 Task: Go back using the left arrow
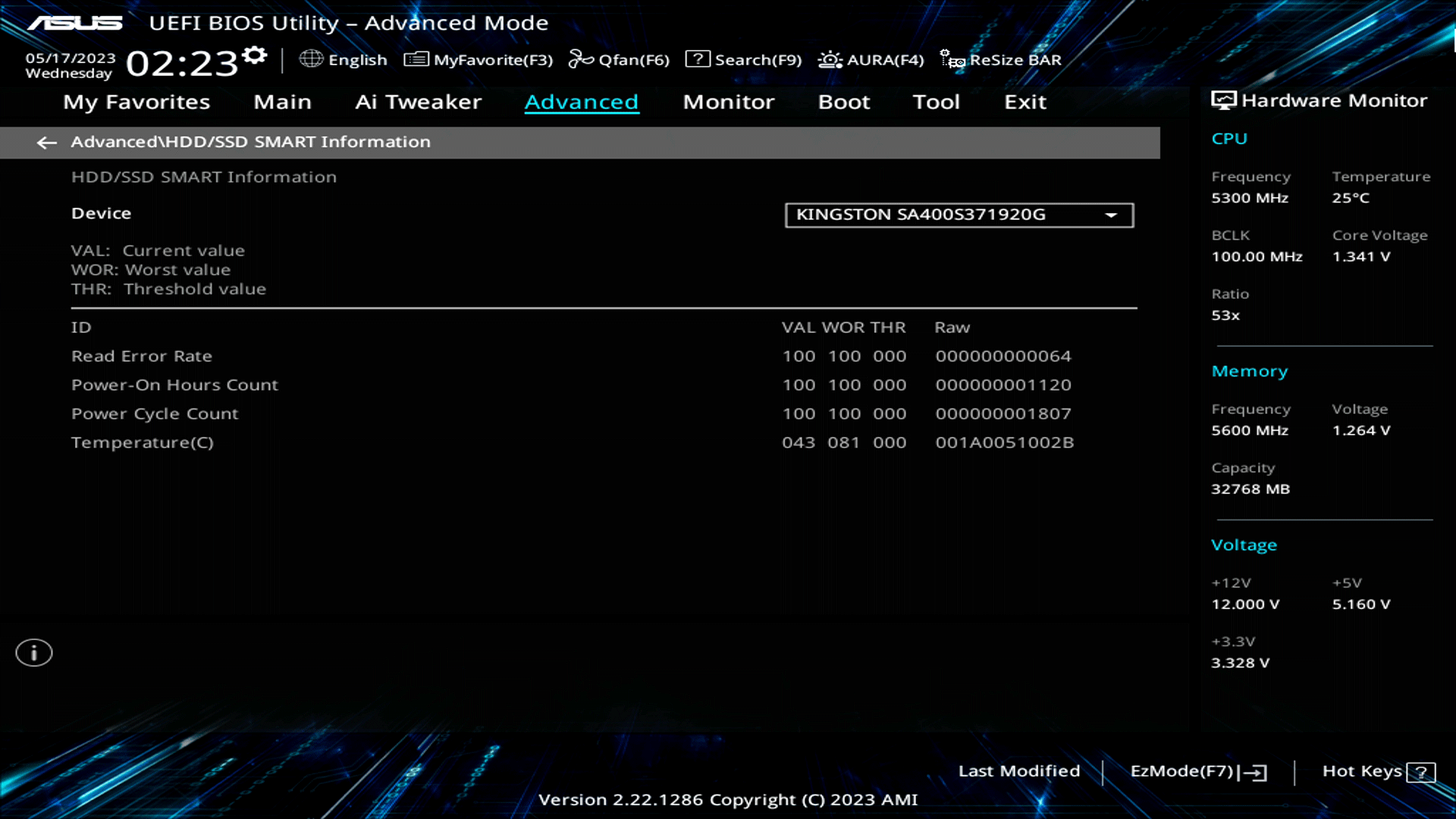pyautogui.click(x=48, y=143)
